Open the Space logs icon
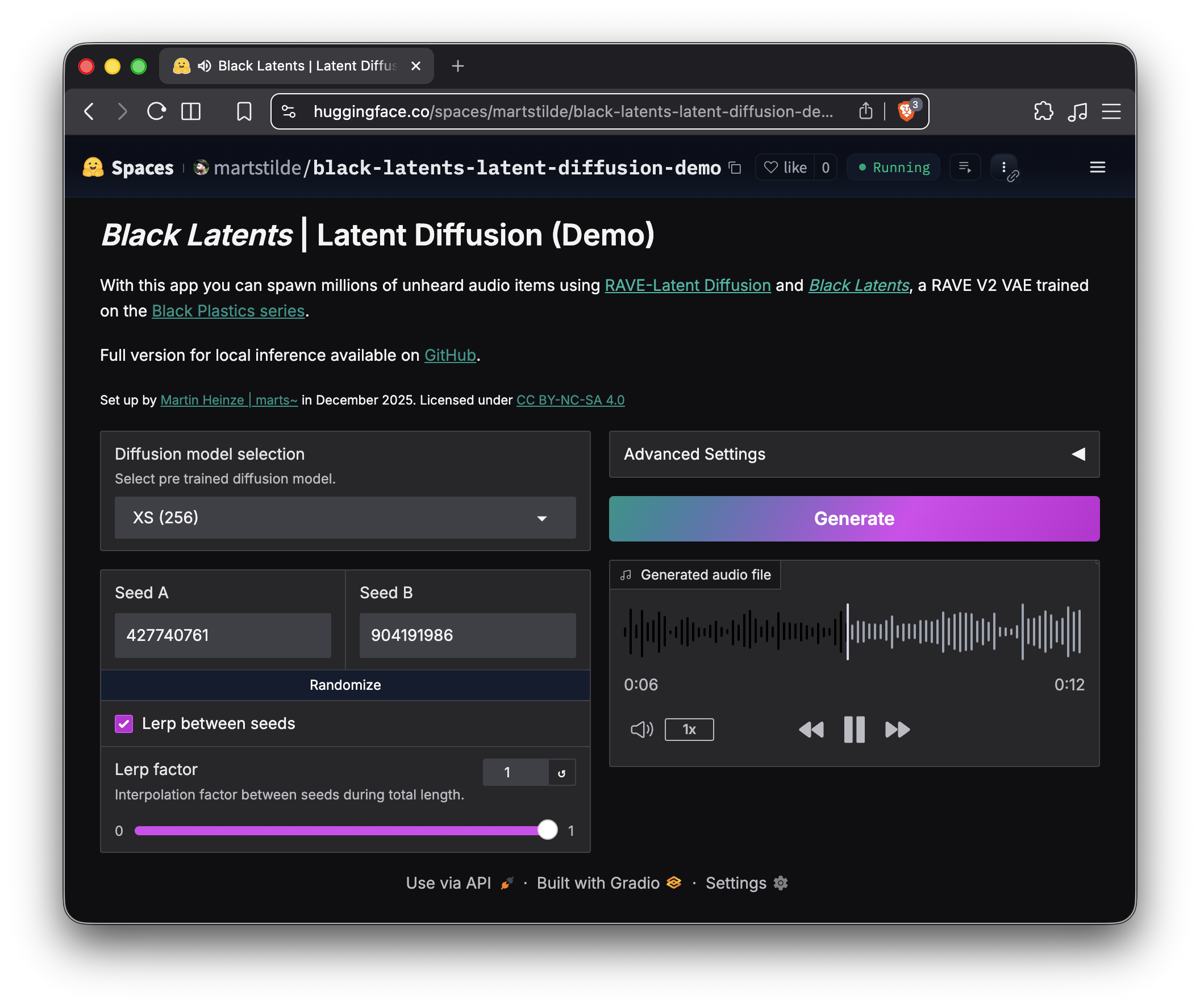1200x1008 pixels. point(965,168)
